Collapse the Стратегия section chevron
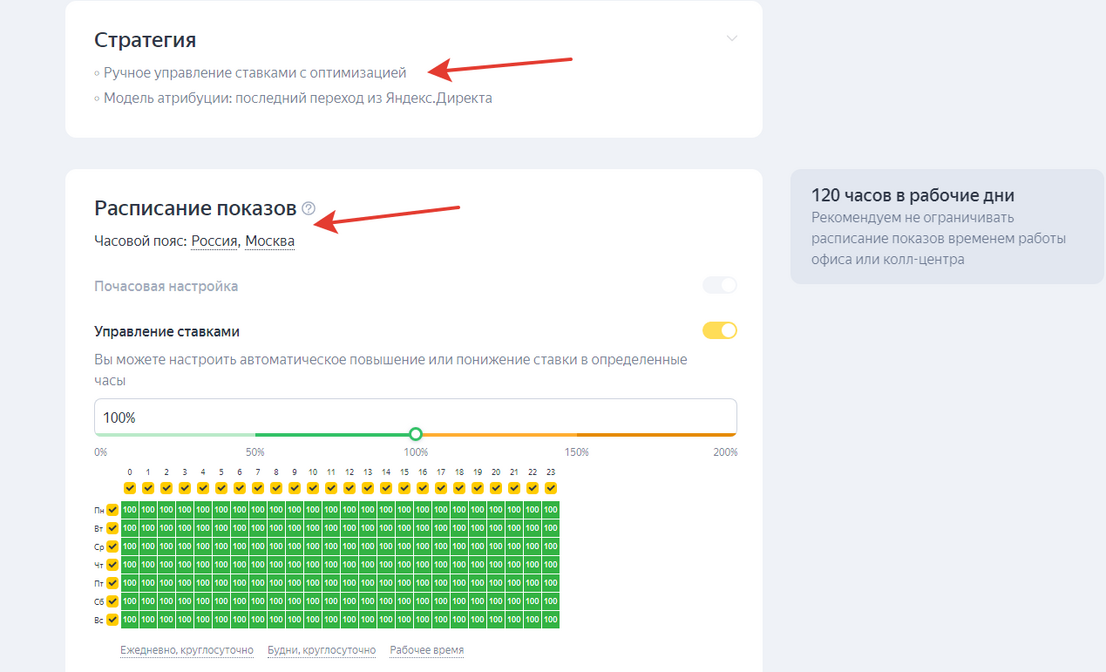1106x672 pixels. [731, 38]
